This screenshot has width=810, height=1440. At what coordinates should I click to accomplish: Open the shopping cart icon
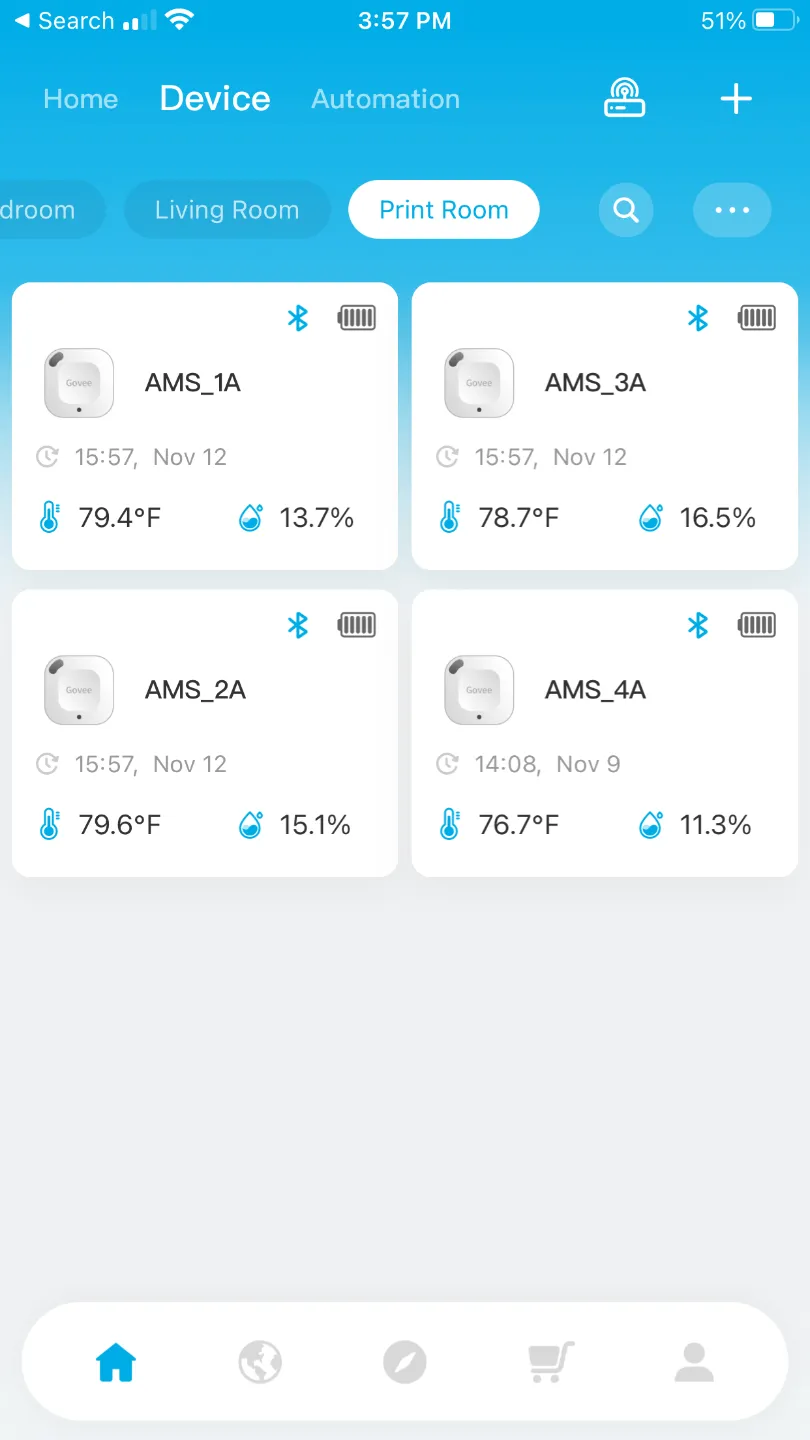tap(550, 1362)
